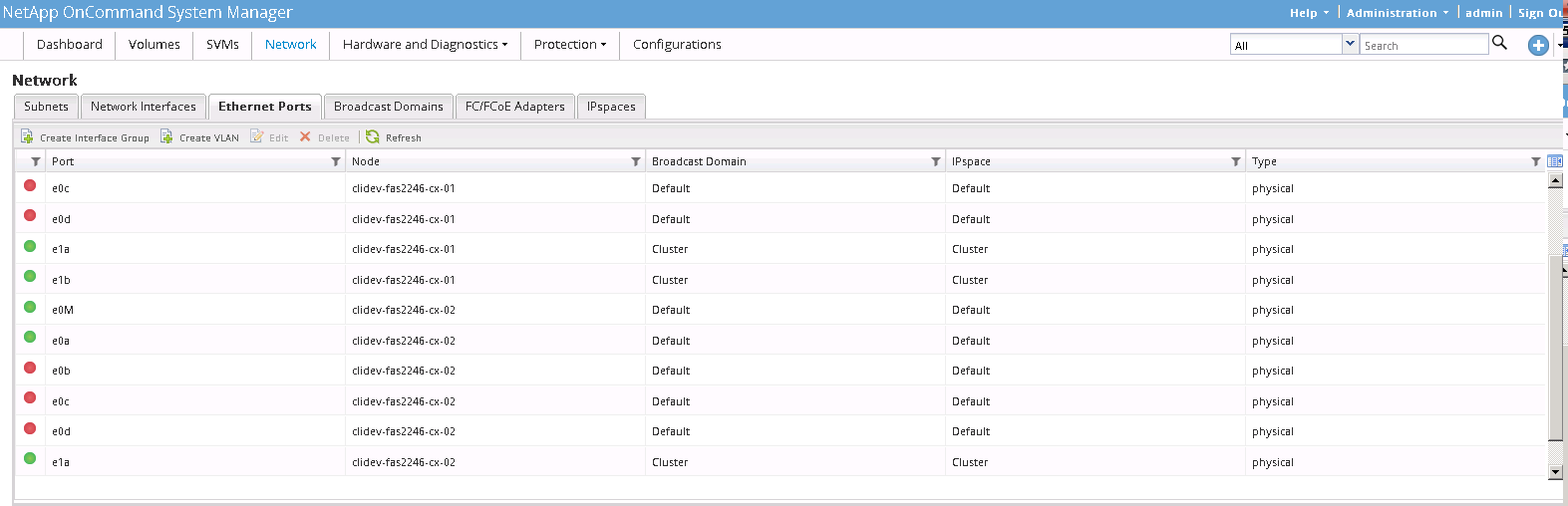Switch to the Network Interfaces tab

coord(144,107)
